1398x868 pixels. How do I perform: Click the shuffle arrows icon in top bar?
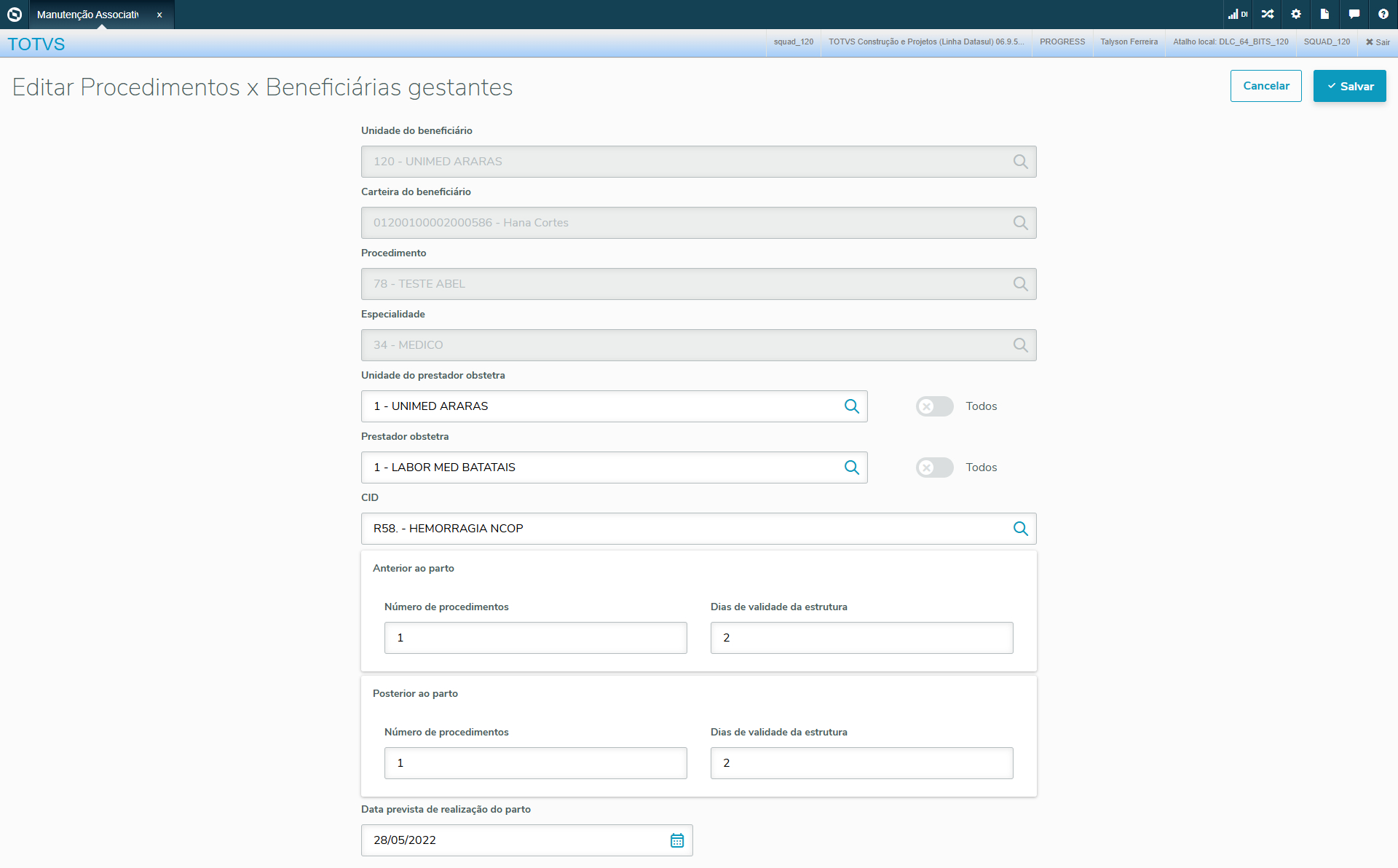(x=1268, y=14)
